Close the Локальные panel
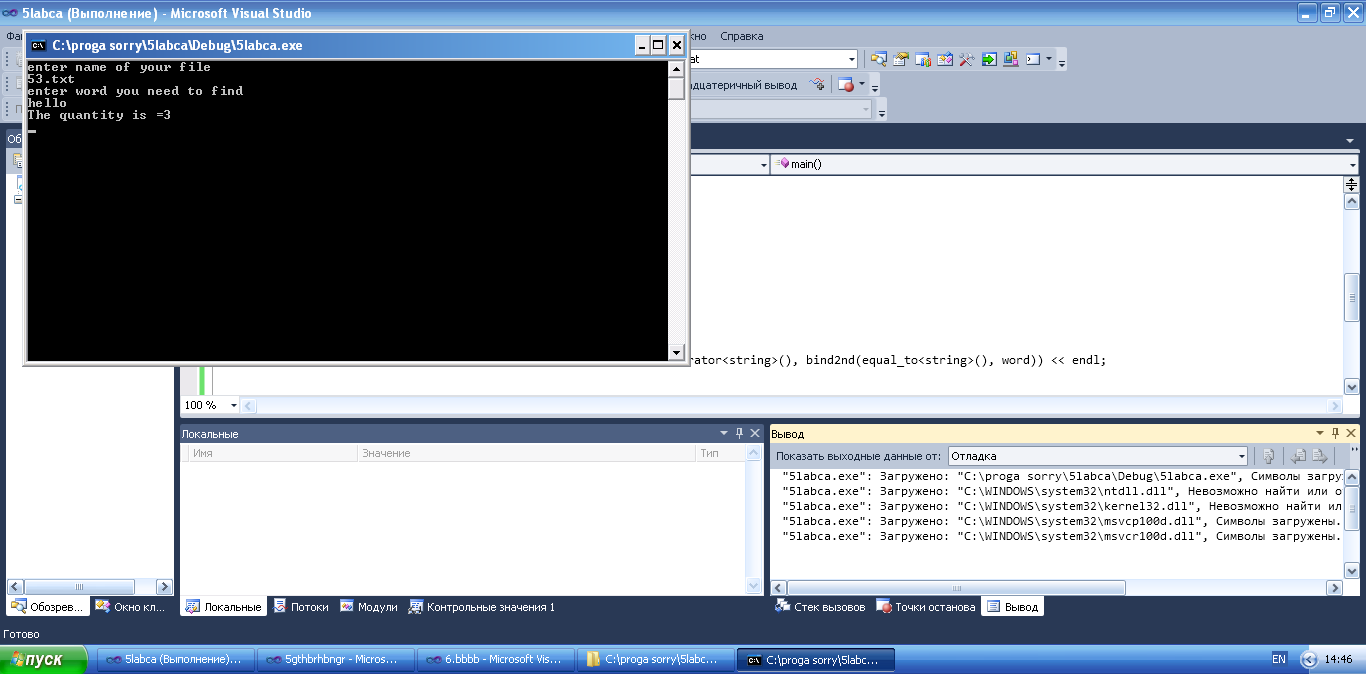This screenshot has height=674, width=1366. 755,433
